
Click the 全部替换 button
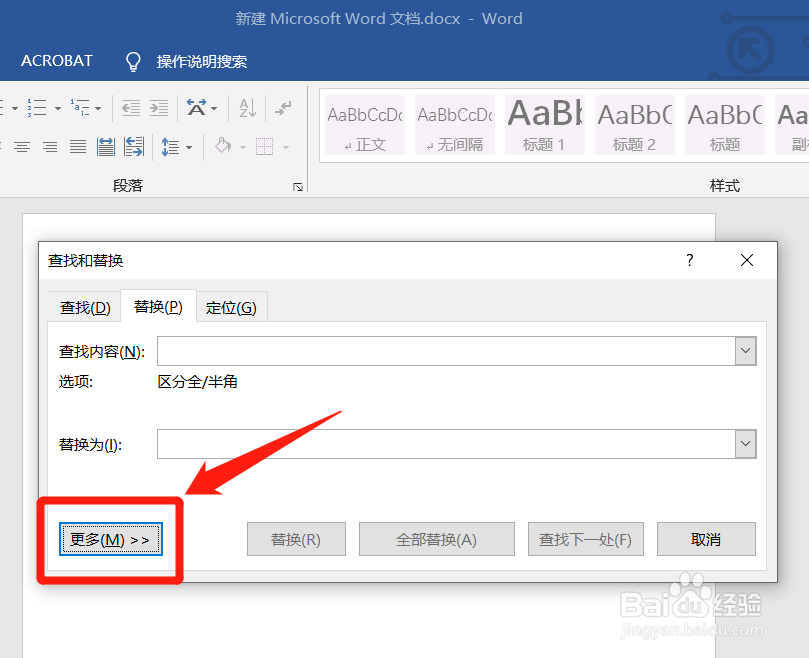point(436,539)
